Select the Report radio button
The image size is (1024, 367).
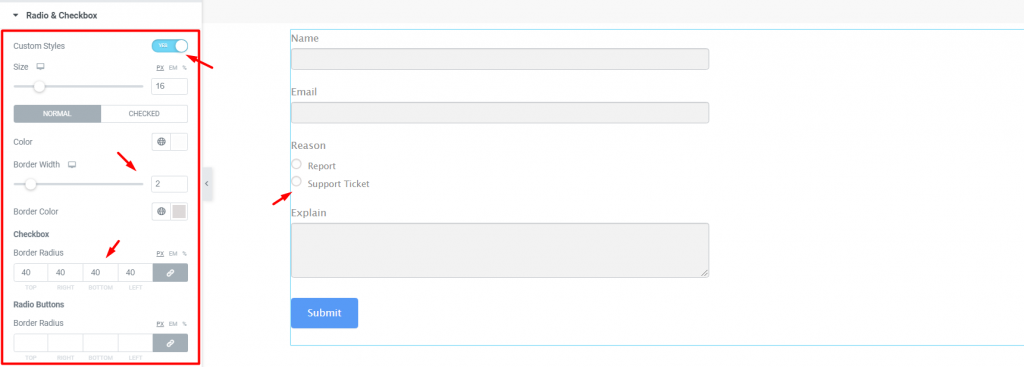coord(296,164)
